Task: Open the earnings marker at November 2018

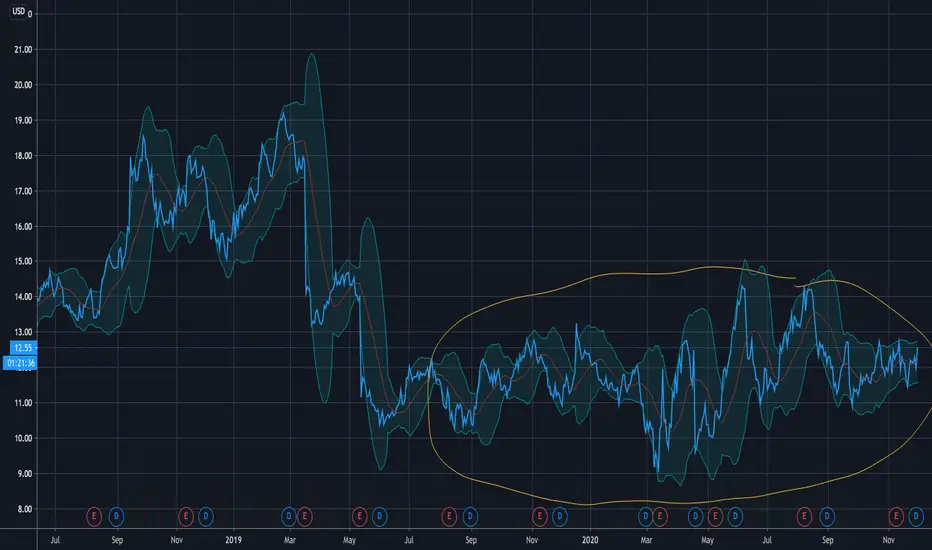Action: (185, 516)
